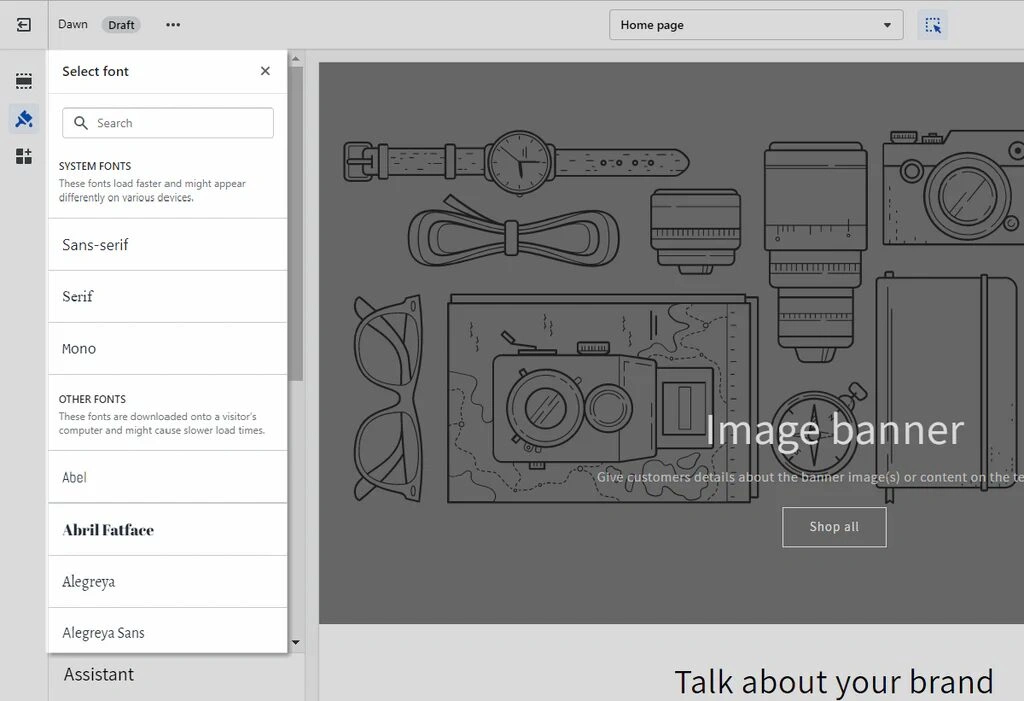Viewport: 1024px width, 701px height.
Task: Open the three-dot theme actions menu
Action: coord(173,25)
